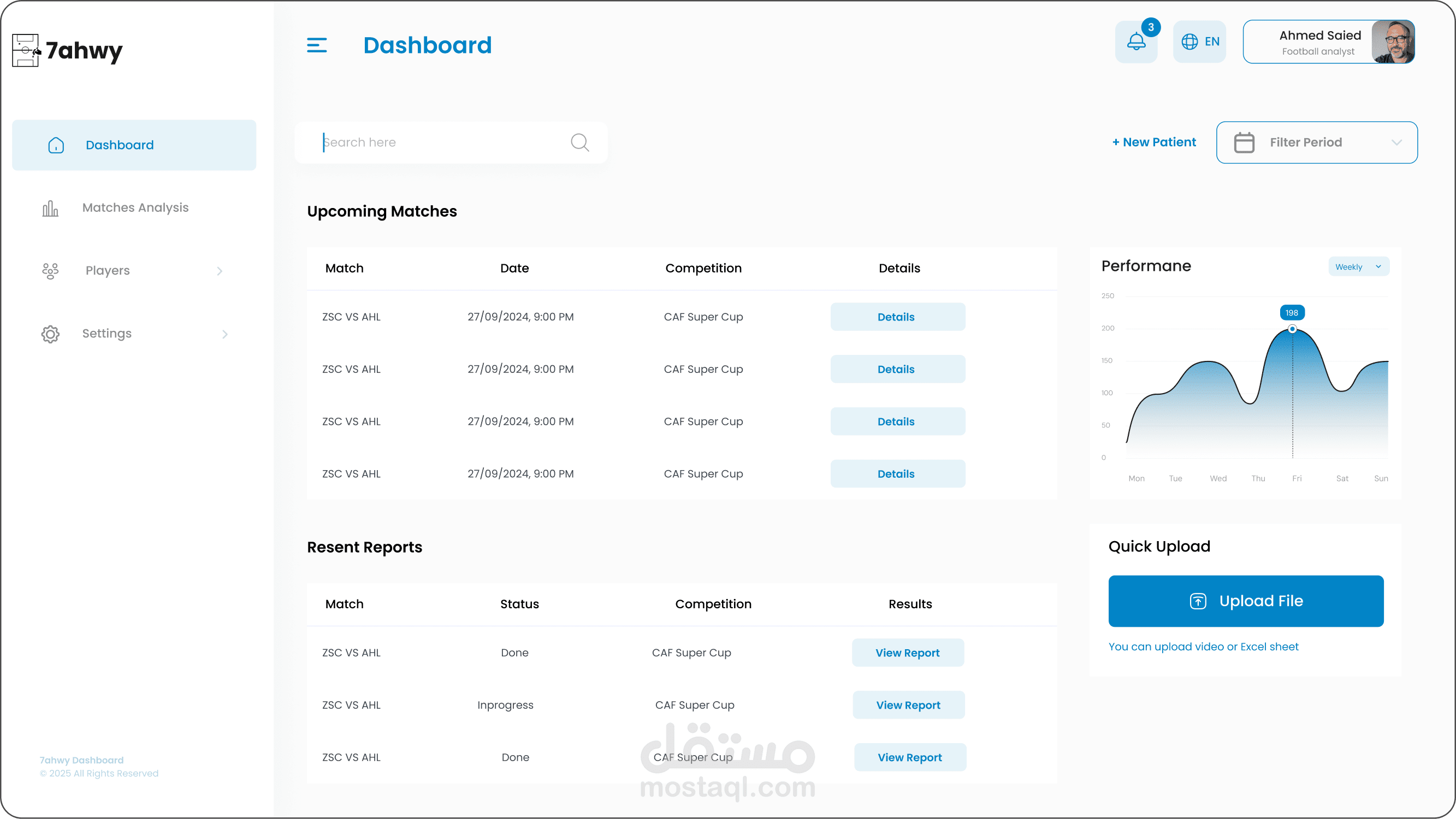The height and width of the screenshot is (819, 1456).
Task: Open the Weekly performance dropdown
Action: tap(1358, 267)
